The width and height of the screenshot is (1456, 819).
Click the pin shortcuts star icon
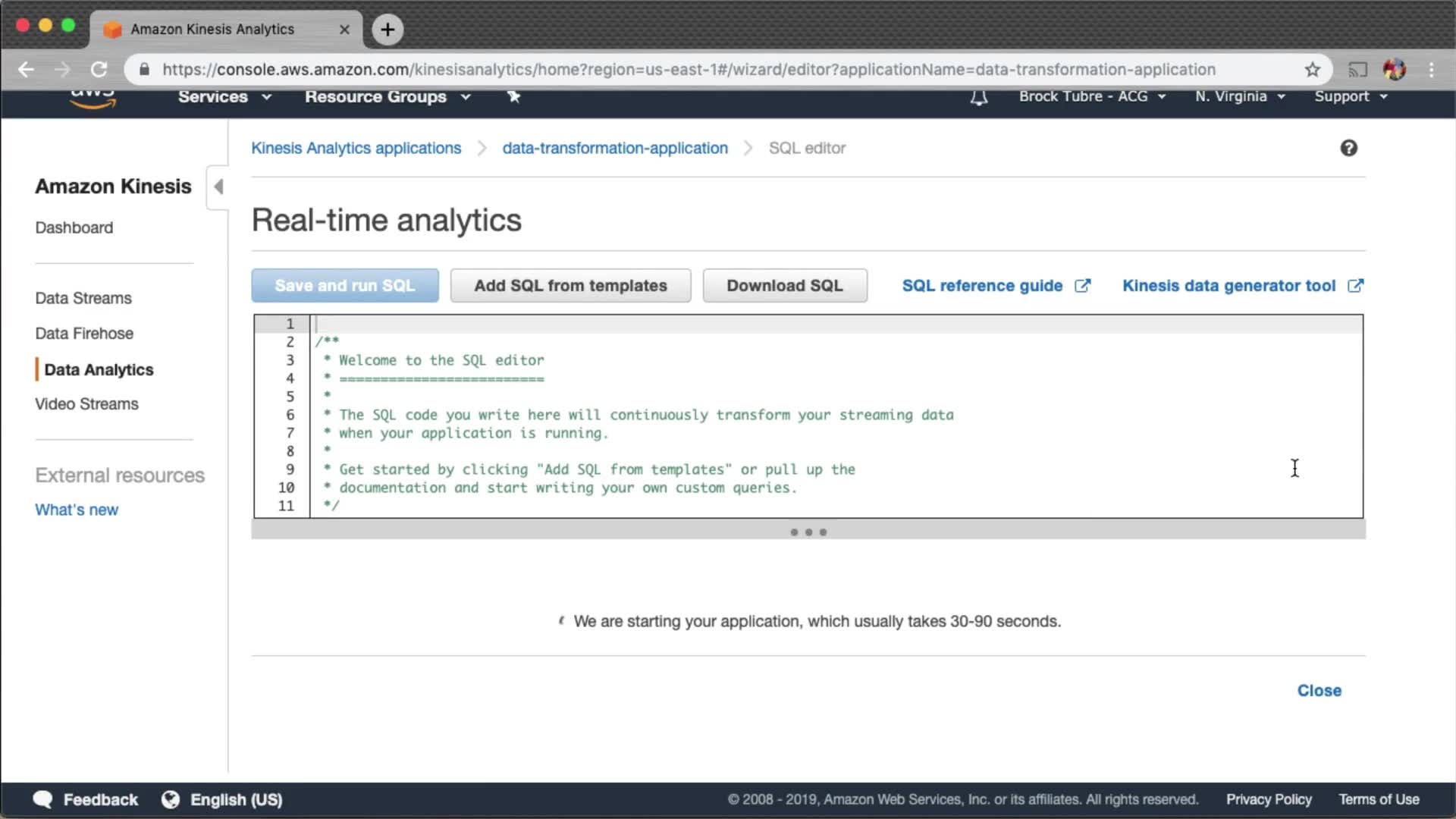point(513,96)
